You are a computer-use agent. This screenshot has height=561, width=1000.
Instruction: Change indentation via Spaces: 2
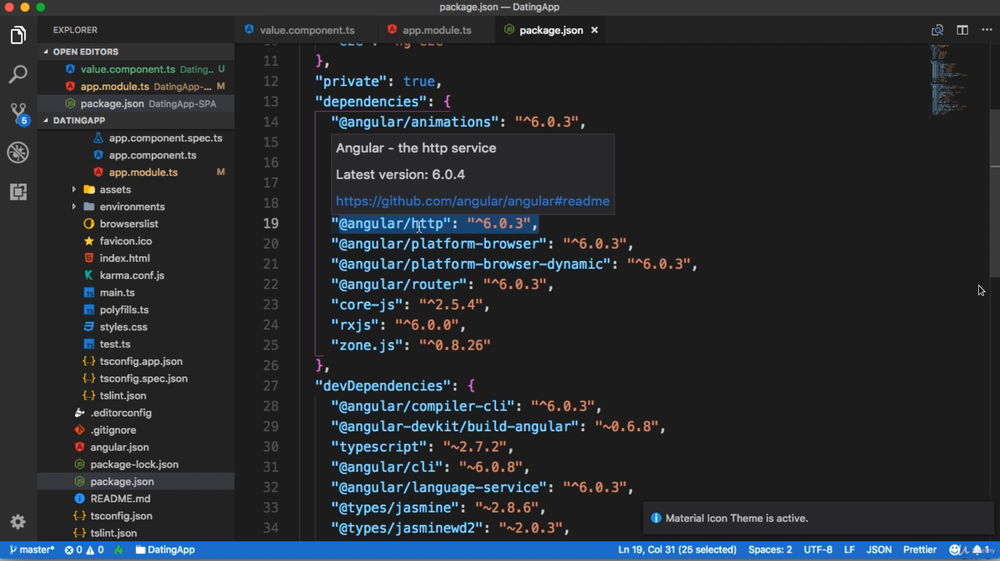pyautogui.click(x=770, y=550)
